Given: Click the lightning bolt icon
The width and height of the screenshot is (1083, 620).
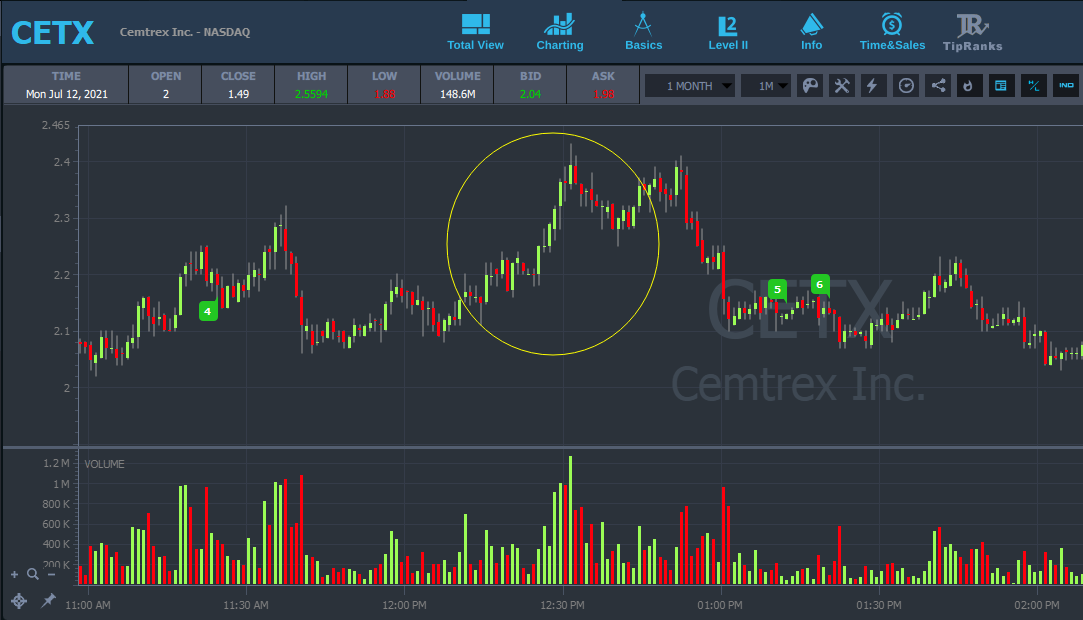Looking at the screenshot, I should [x=872, y=86].
